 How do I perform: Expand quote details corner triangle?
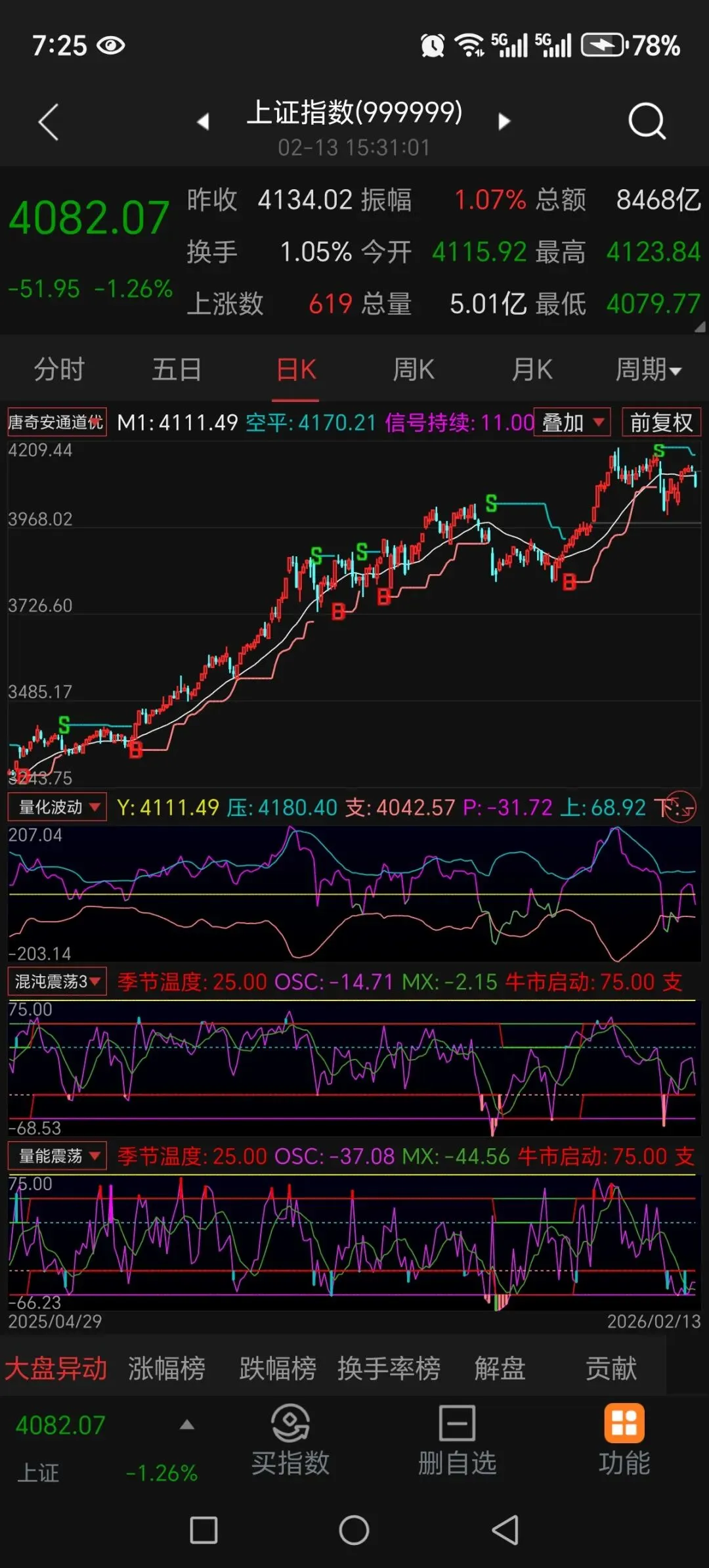coord(700,326)
